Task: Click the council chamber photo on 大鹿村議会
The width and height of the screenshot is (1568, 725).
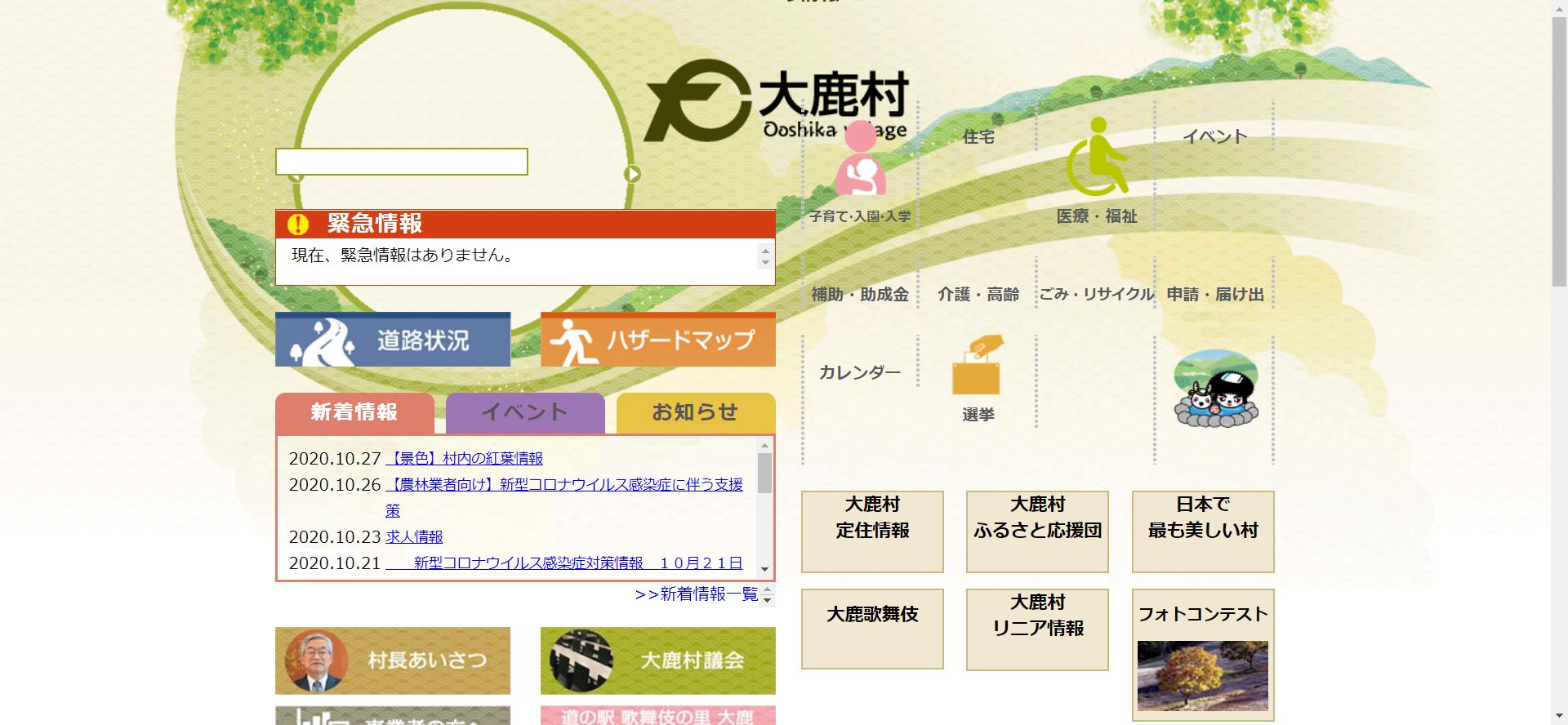Action: point(581,661)
